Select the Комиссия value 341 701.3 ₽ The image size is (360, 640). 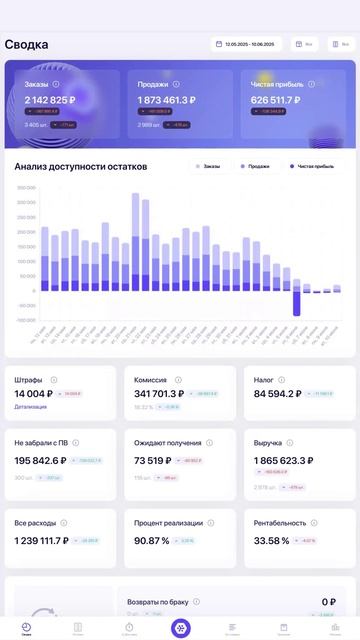click(159, 394)
